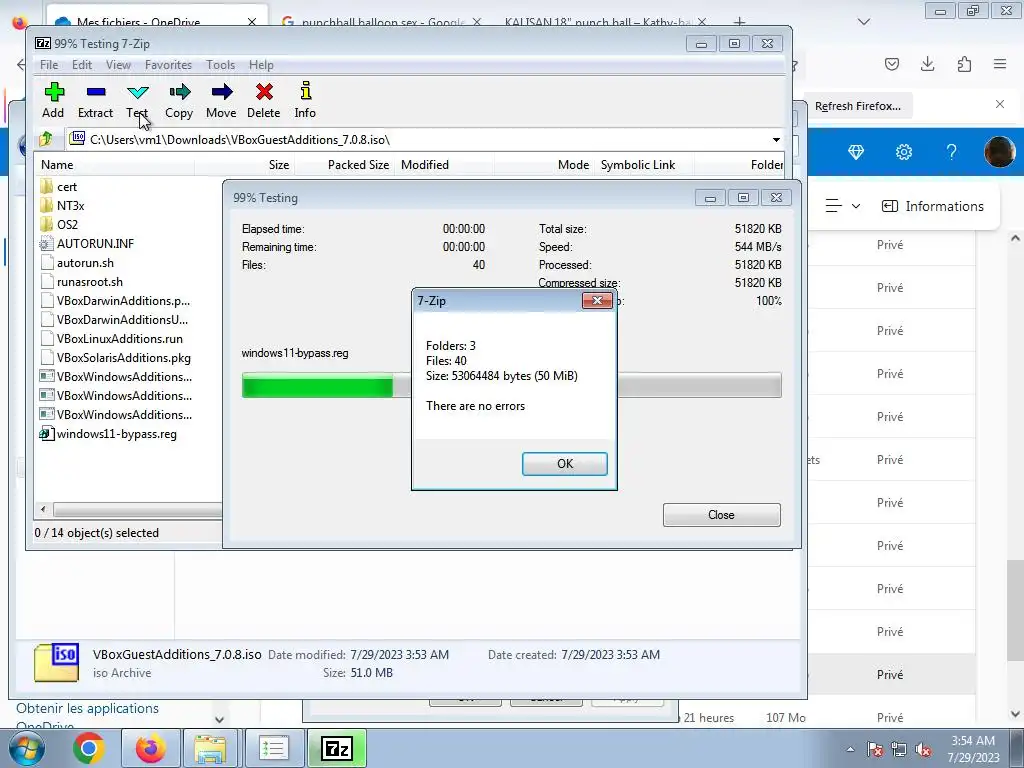Open the Help menu
The image size is (1024, 768).
point(261,65)
